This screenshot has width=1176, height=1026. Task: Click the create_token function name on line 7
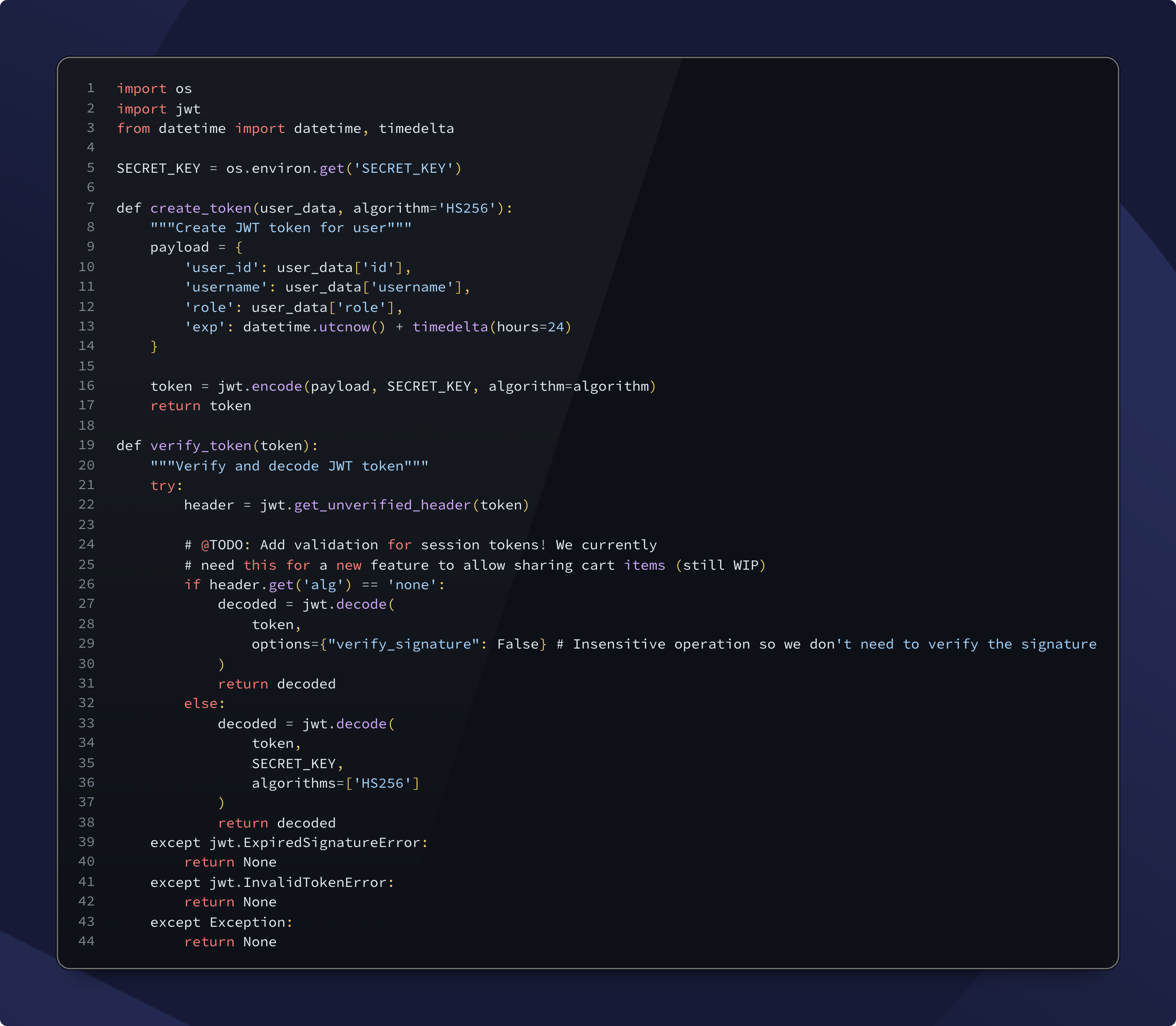click(x=202, y=208)
